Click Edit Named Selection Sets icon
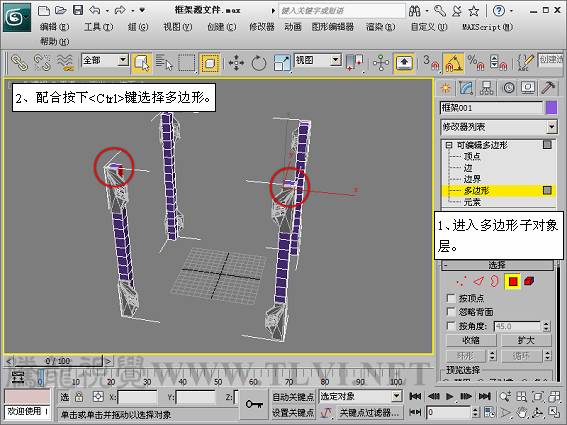This screenshot has height=425, width=567. click(525, 63)
